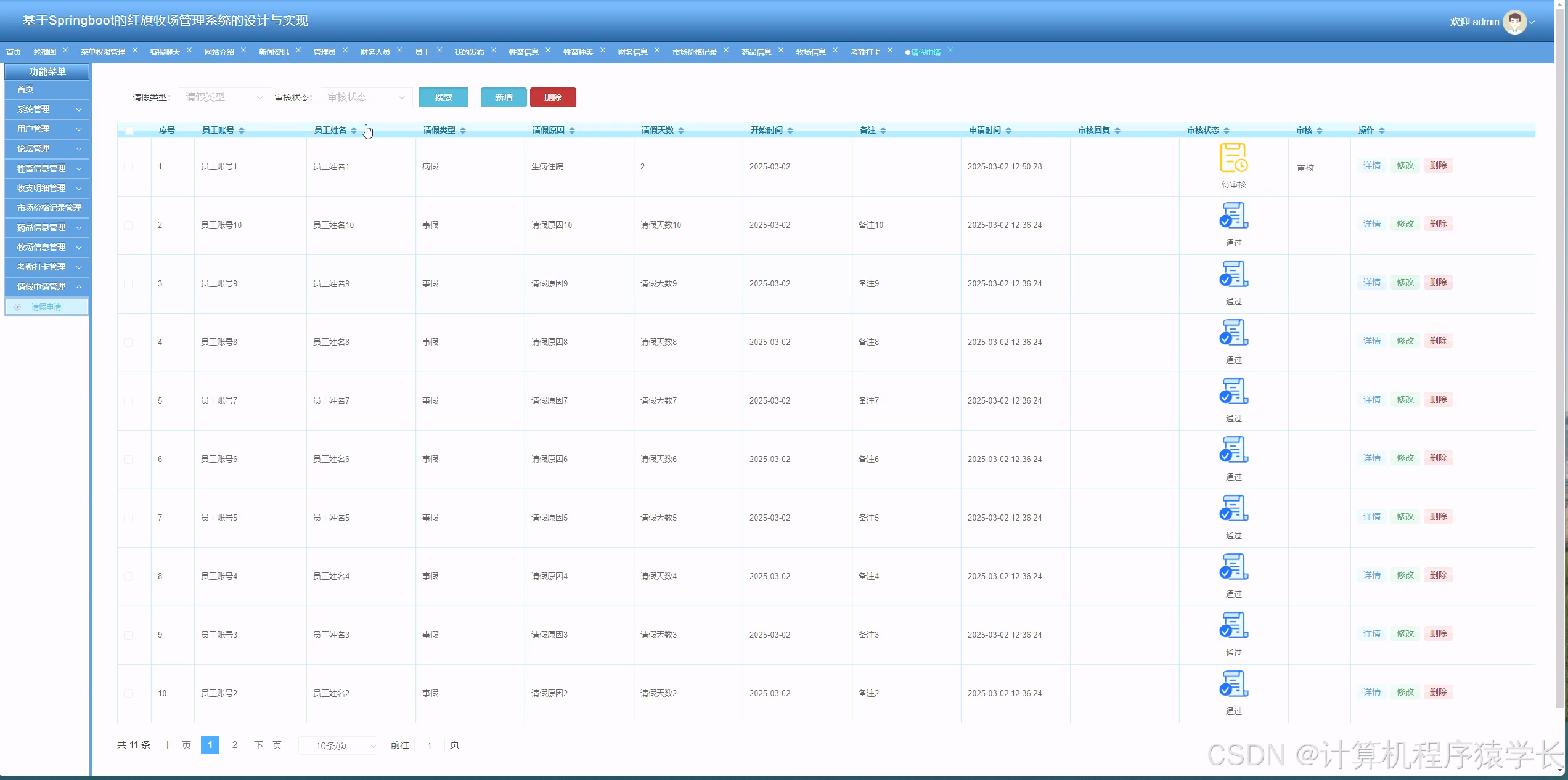Check the row checkbox for 员工账号1
This screenshot has width=1568, height=780.
tap(128, 167)
